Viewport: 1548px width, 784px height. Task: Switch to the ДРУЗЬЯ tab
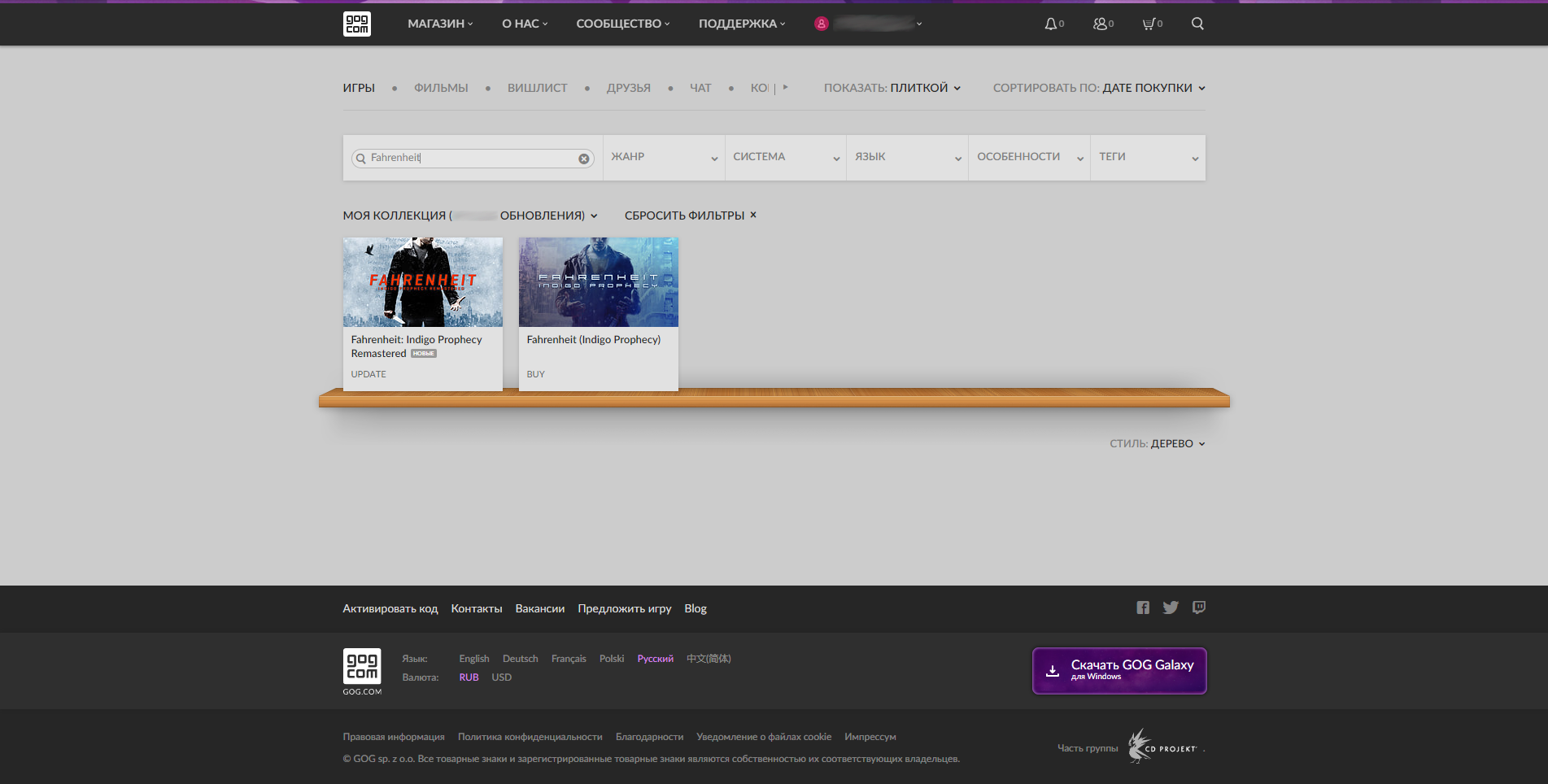pyautogui.click(x=629, y=88)
